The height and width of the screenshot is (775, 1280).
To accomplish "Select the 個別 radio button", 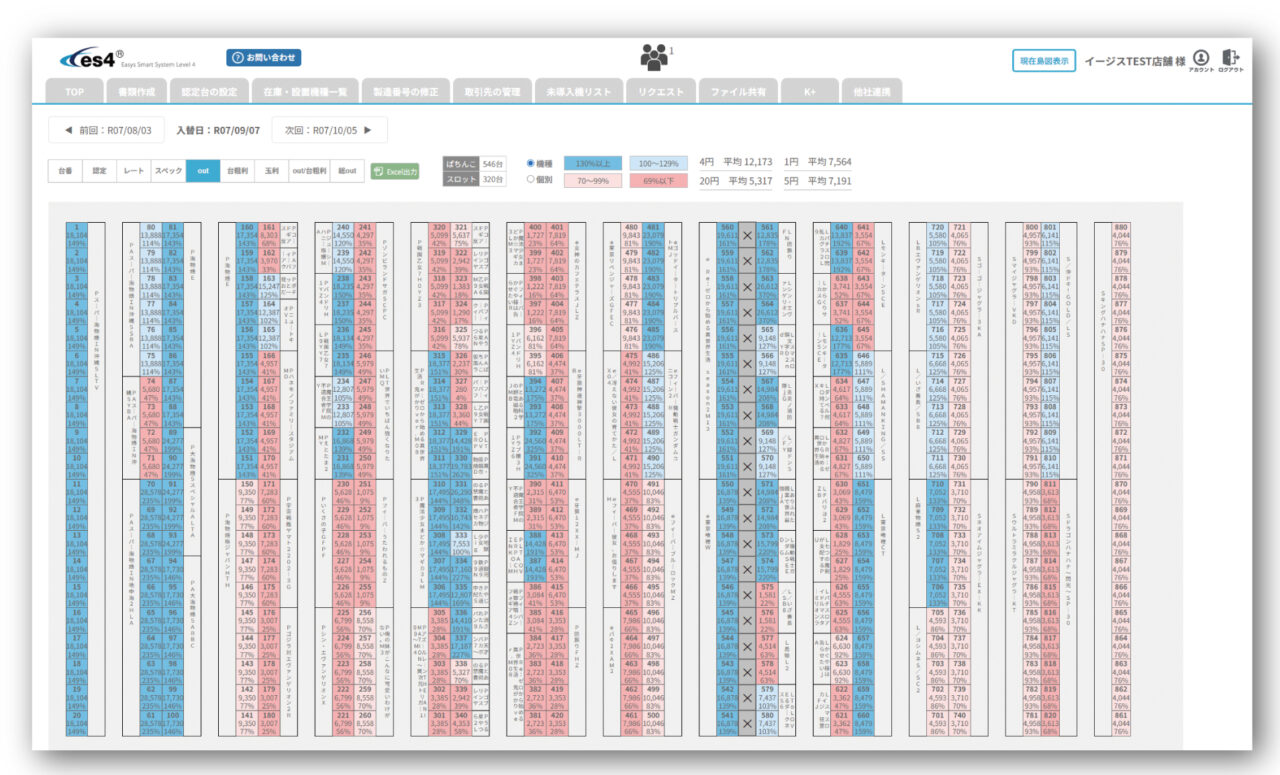I will (531, 179).
